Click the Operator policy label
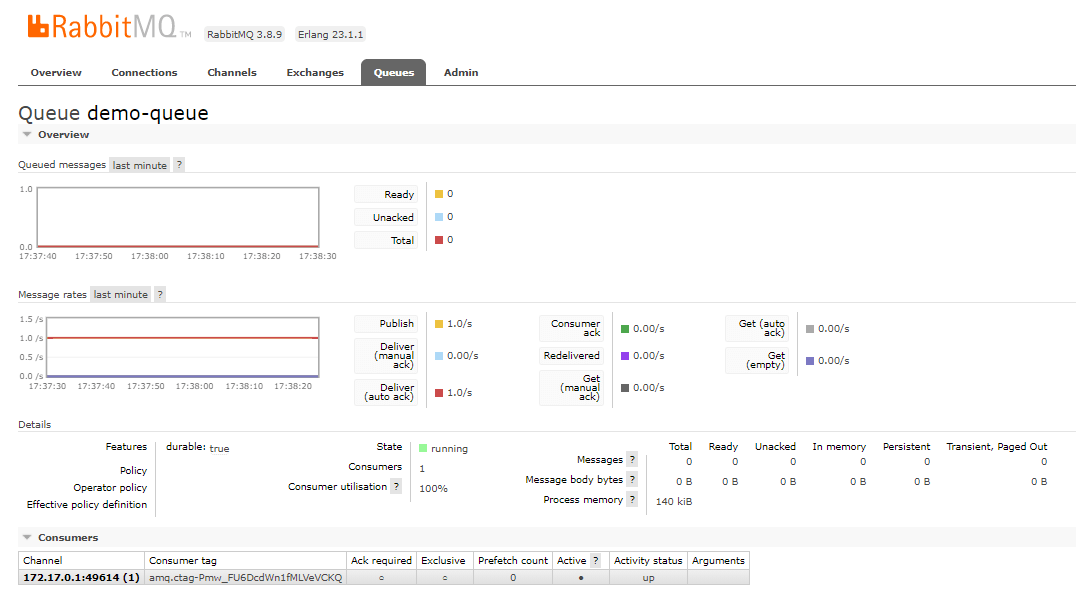 (x=110, y=488)
